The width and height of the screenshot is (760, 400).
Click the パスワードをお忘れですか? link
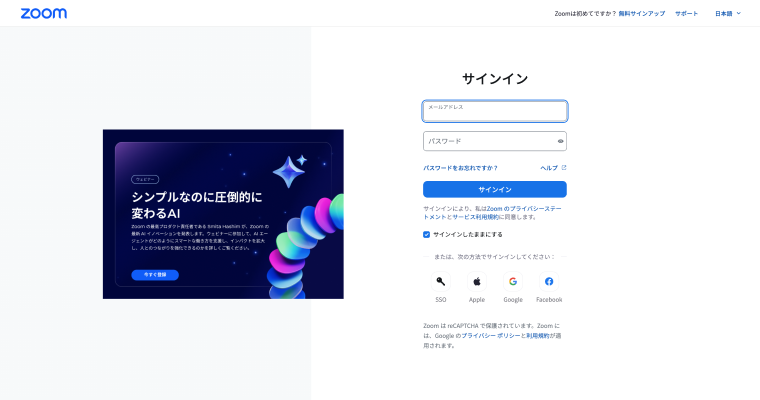(x=460, y=168)
